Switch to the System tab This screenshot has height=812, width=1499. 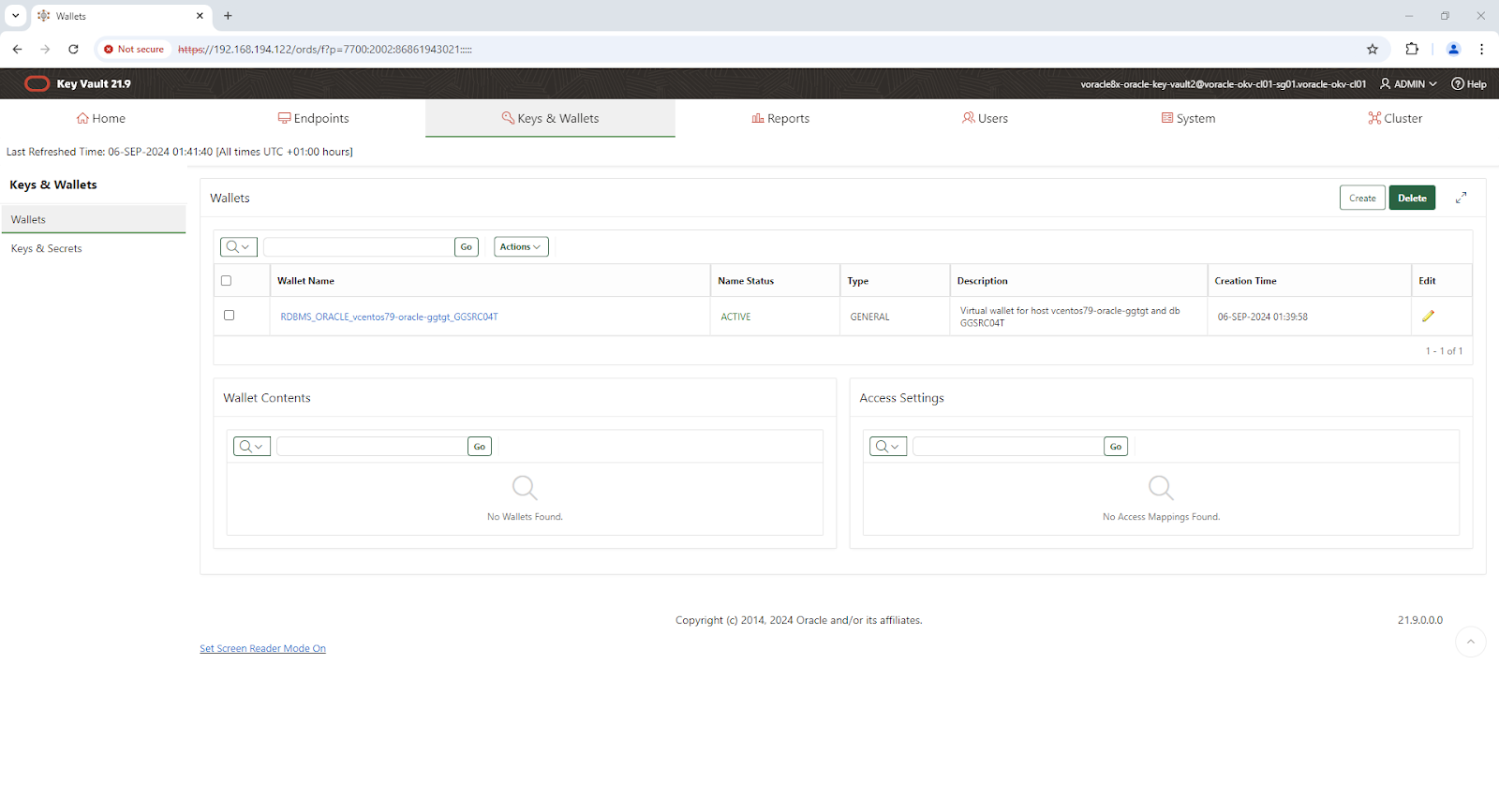click(x=1188, y=118)
